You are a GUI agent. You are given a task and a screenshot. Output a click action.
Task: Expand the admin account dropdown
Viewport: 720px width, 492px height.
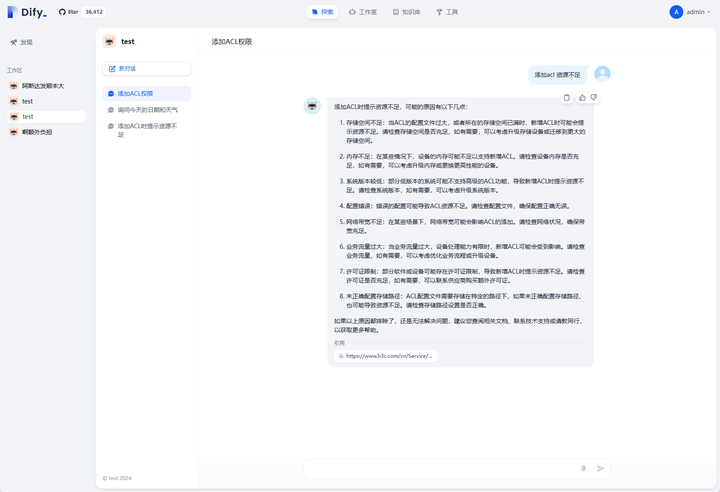[698, 12]
